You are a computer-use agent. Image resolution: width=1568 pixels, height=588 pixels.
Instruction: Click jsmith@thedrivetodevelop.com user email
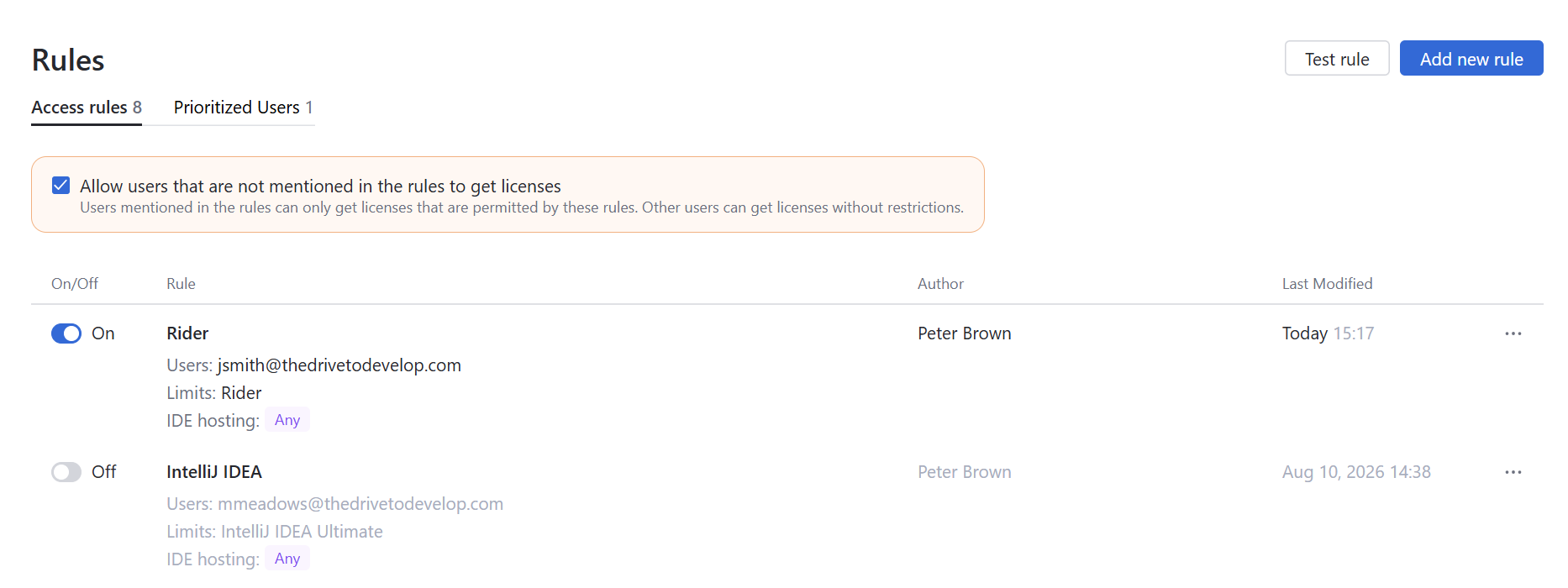(x=339, y=365)
